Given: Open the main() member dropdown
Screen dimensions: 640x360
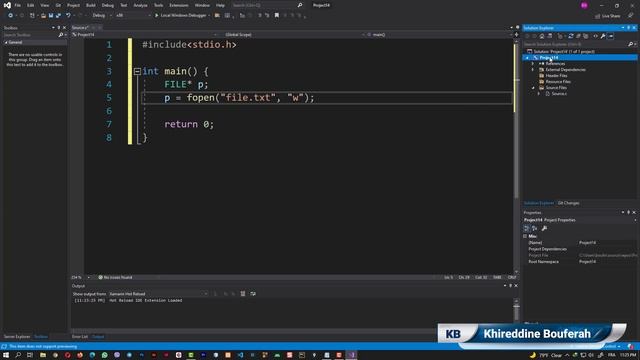Looking at the screenshot, I should 439,35.
